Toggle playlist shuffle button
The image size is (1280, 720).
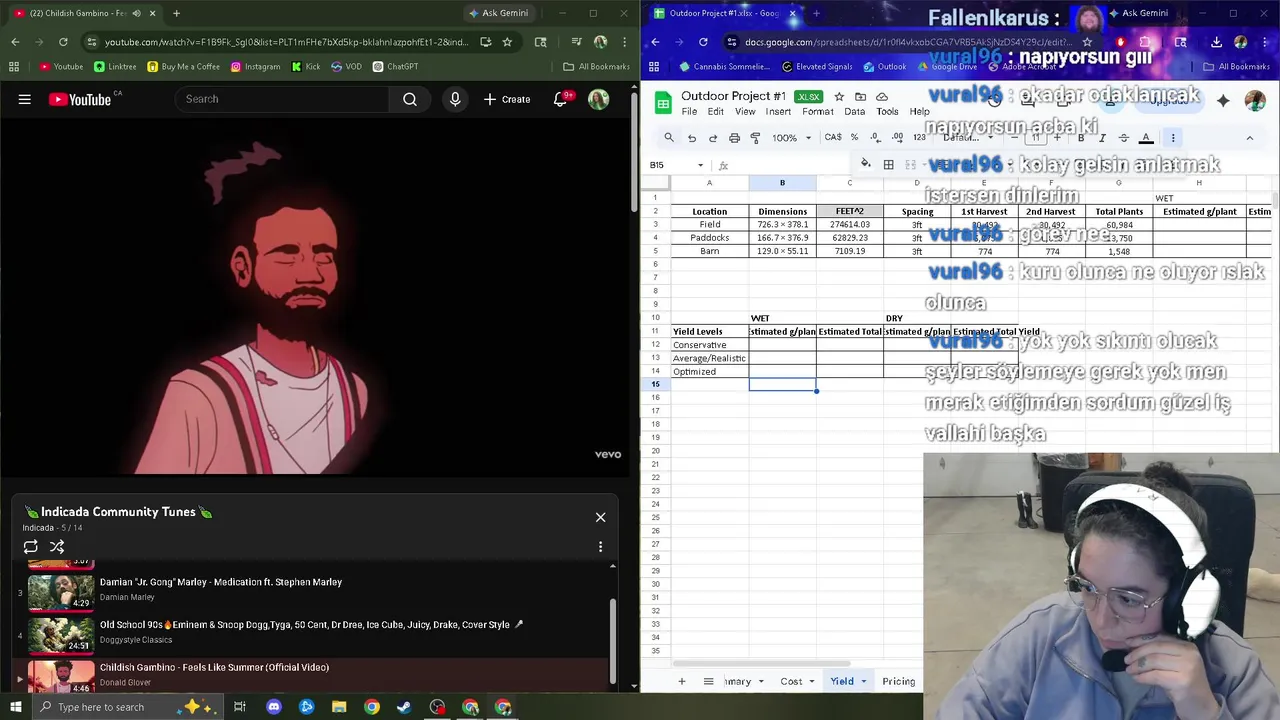coord(57,547)
